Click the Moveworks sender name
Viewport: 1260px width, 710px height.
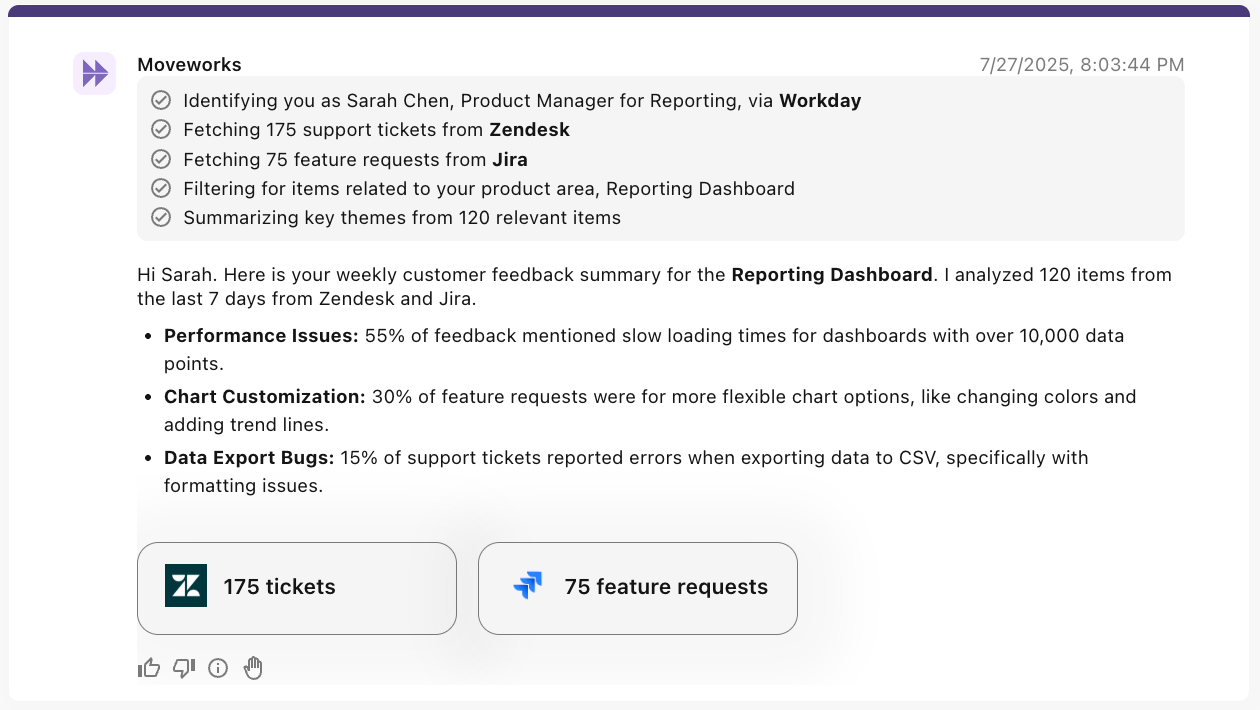(189, 65)
